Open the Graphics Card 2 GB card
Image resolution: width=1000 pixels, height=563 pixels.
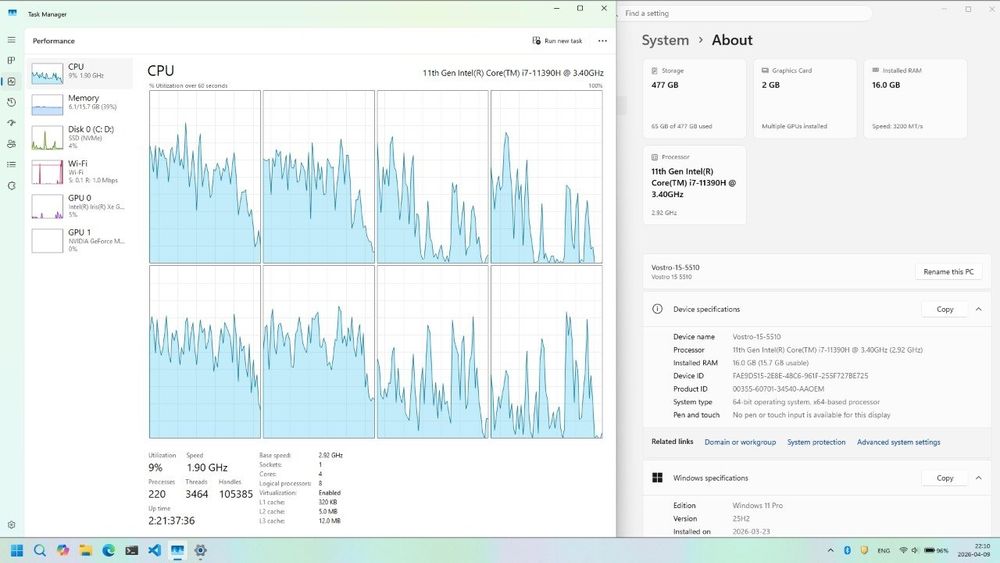pyautogui.click(x=805, y=98)
